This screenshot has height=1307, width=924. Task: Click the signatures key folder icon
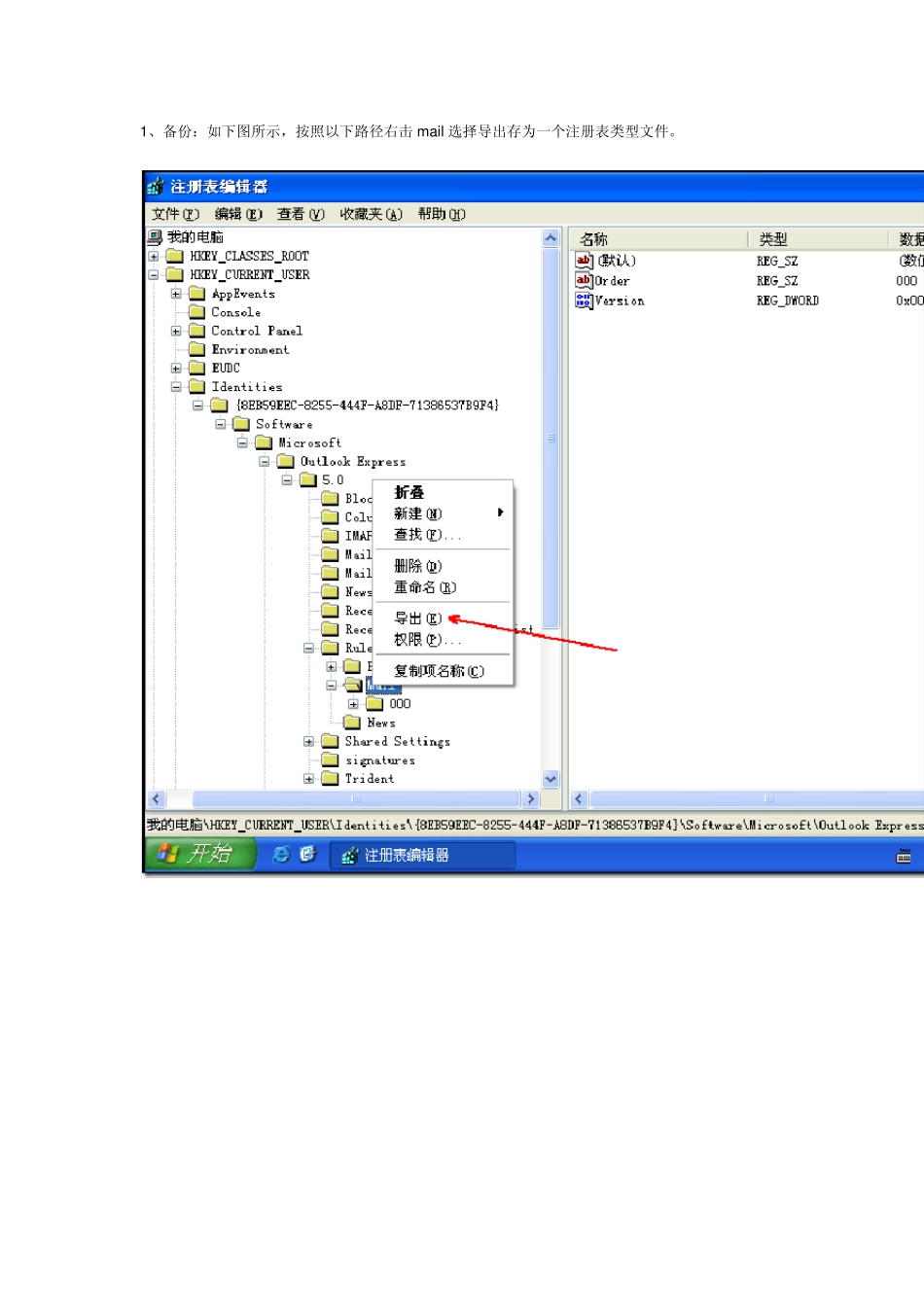[x=331, y=759]
